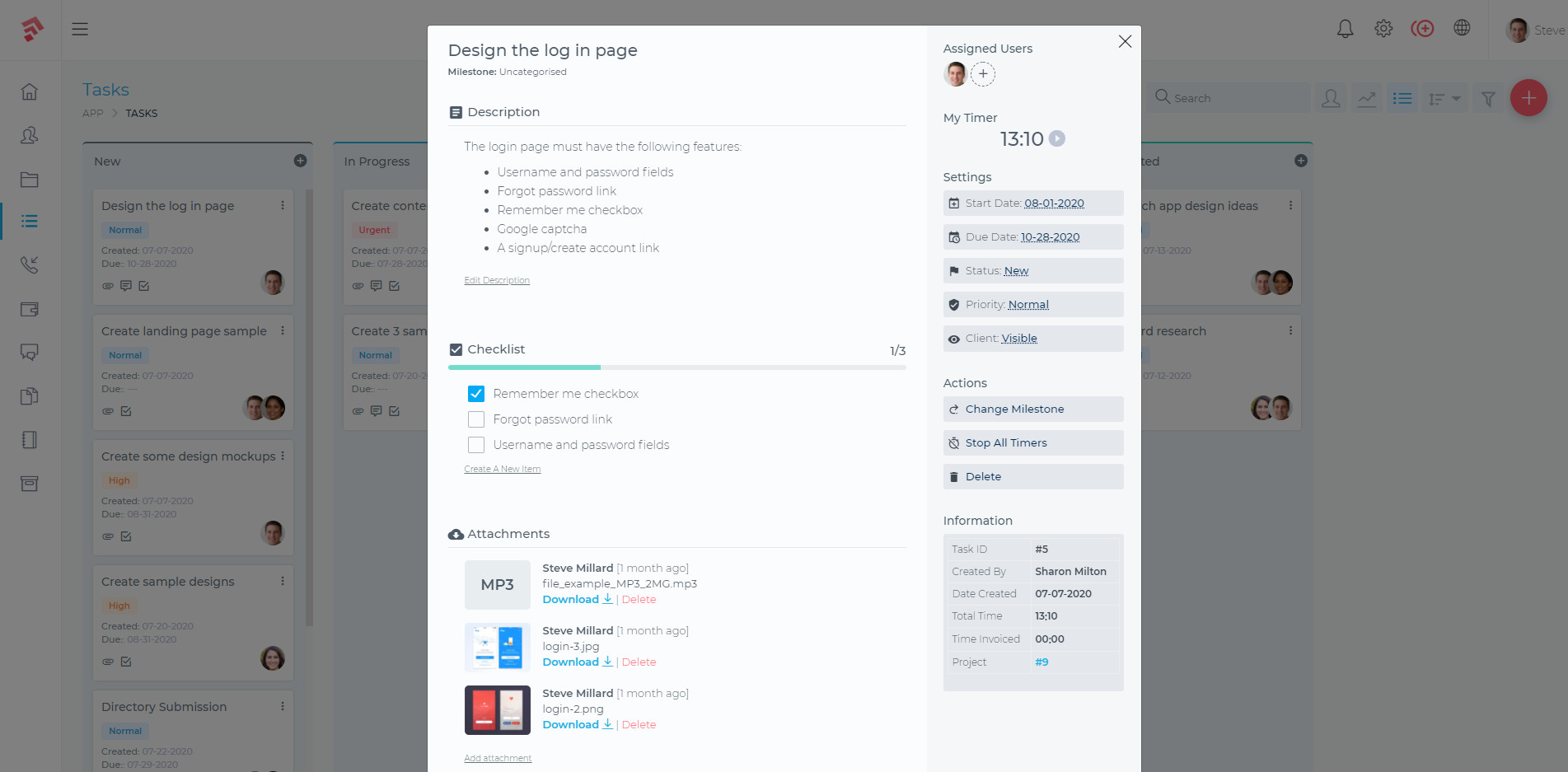Screen dimensions: 1568x772
Task: Click the globe language icon
Action: 1463,27
